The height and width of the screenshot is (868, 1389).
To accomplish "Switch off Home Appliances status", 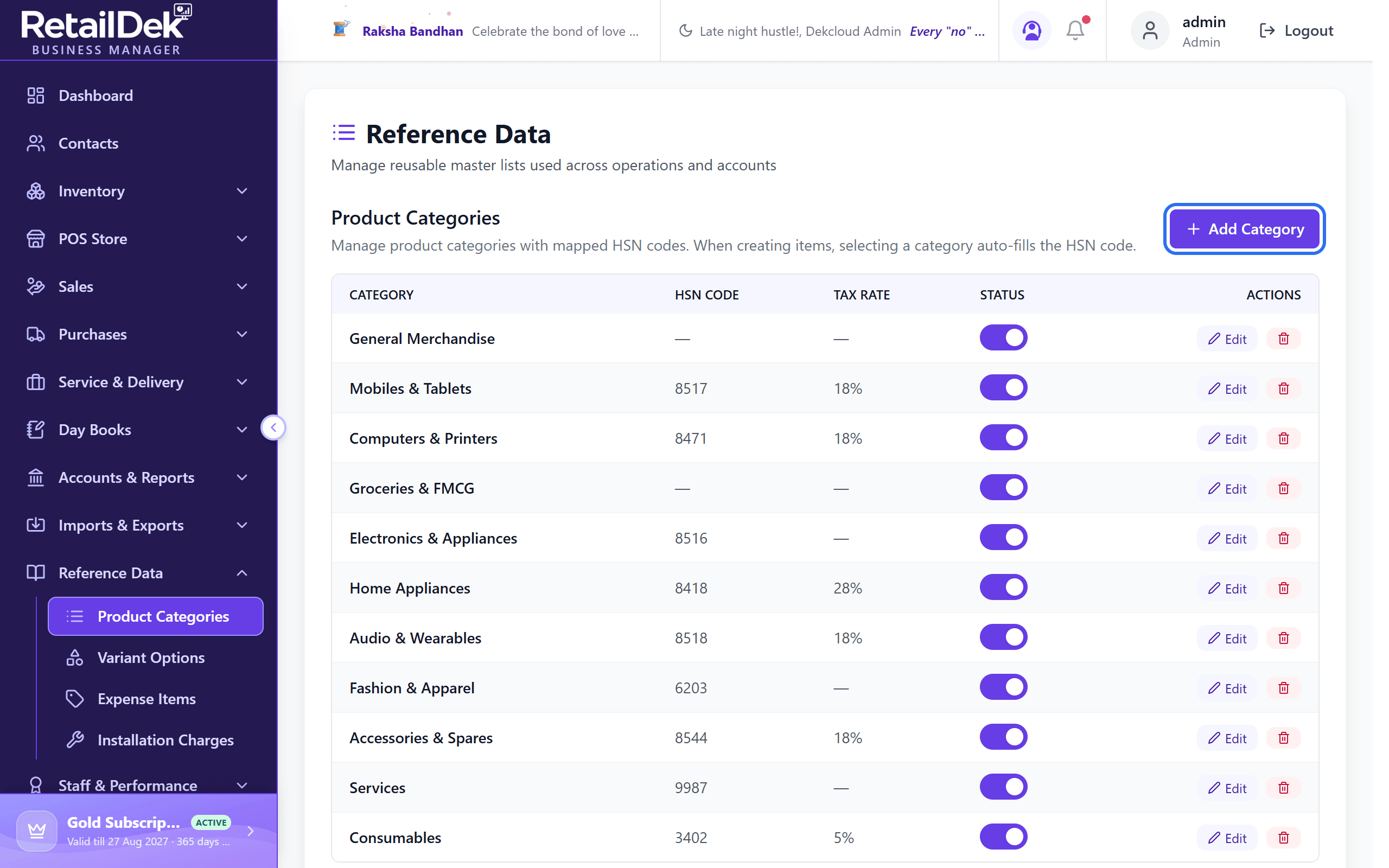I will coord(1003,588).
